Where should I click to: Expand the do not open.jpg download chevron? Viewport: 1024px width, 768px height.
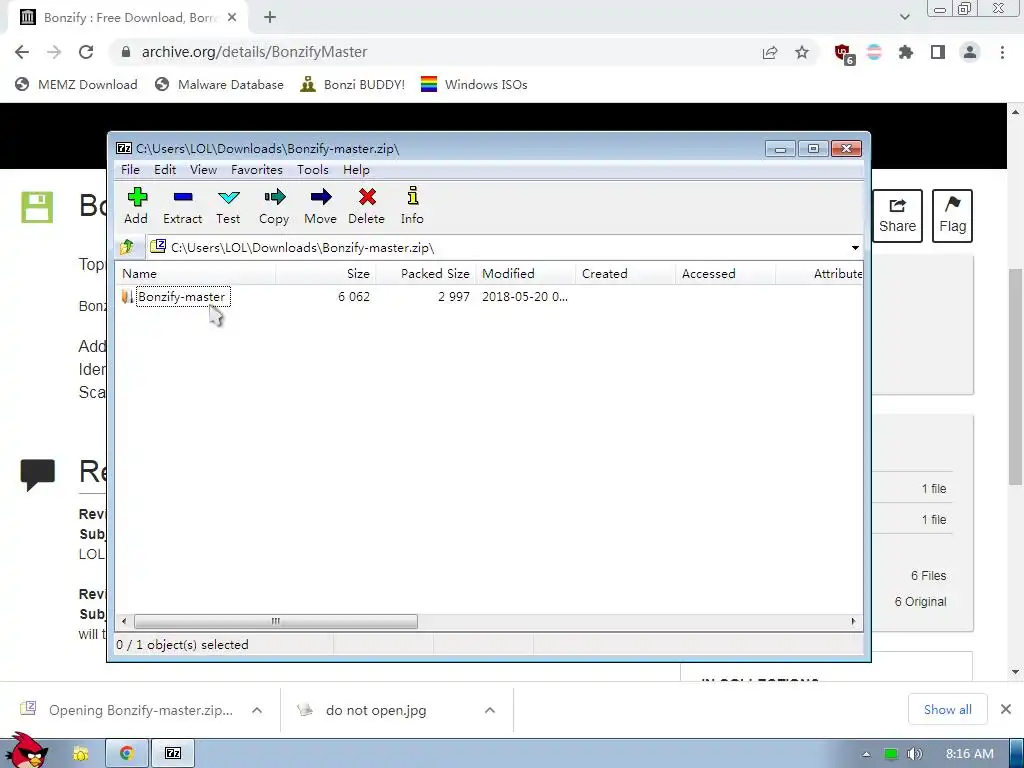click(490, 711)
